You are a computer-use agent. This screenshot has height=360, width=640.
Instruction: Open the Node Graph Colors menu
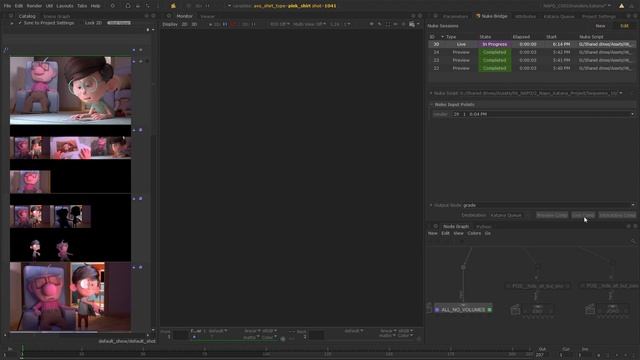(474, 233)
